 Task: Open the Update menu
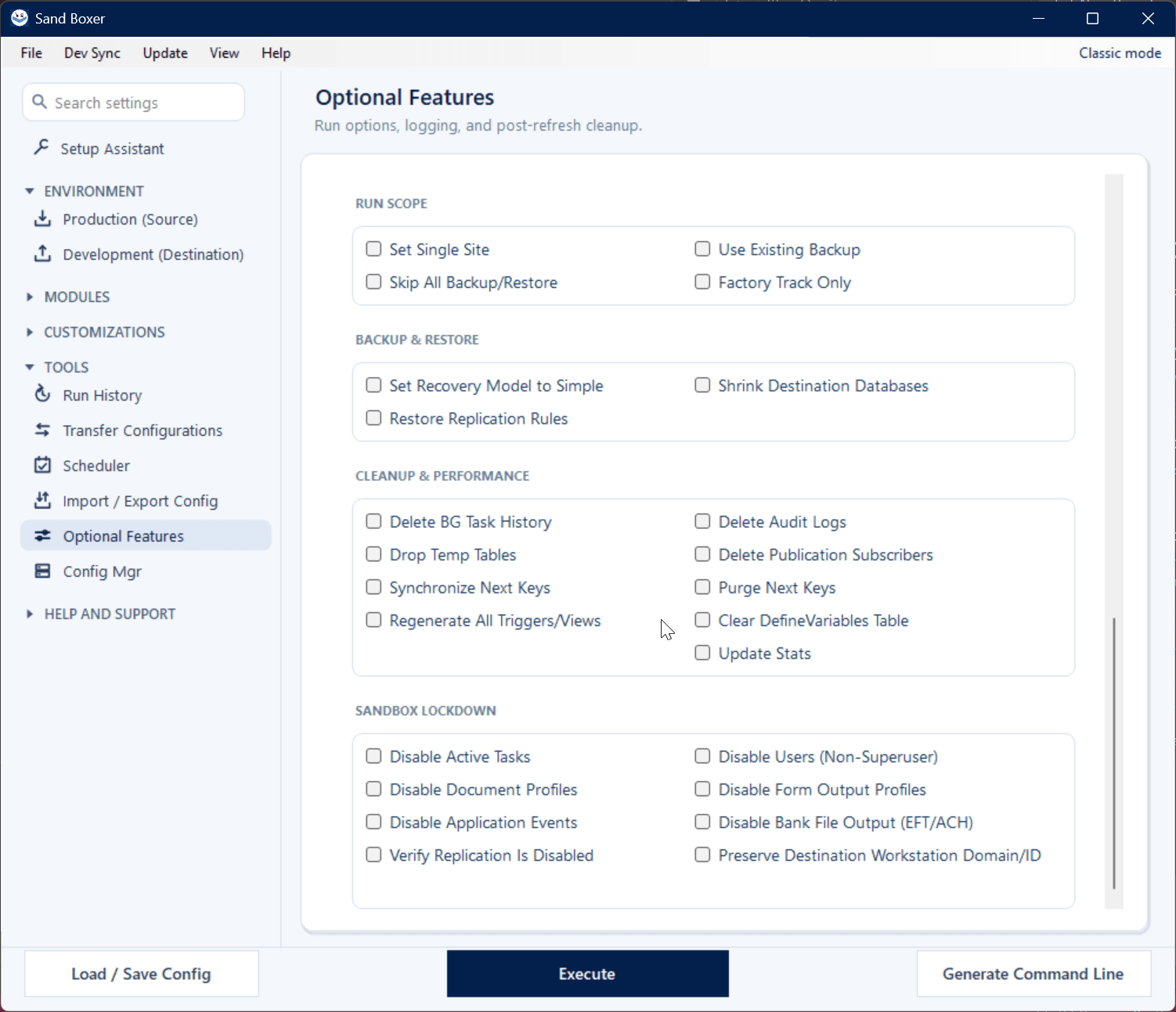click(165, 52)
